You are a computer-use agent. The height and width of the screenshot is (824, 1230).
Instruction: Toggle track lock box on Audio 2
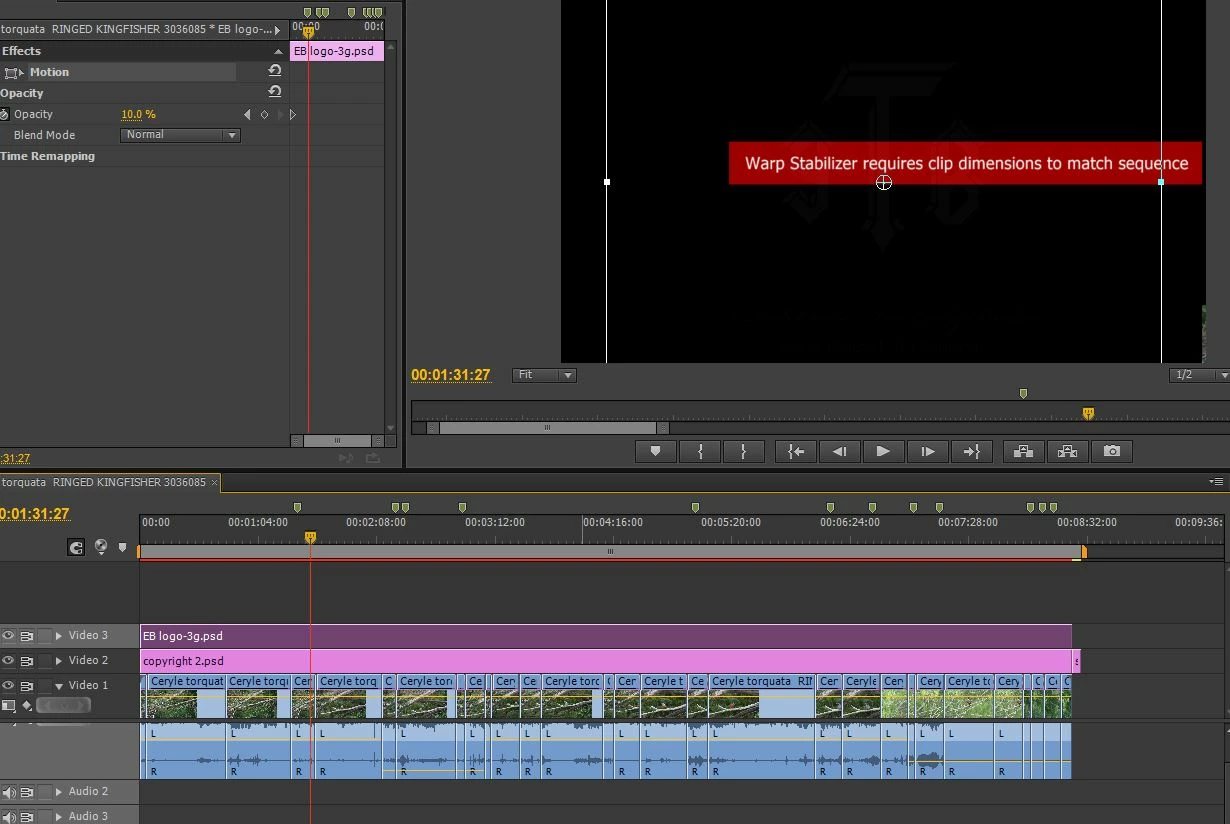[44, 792]
